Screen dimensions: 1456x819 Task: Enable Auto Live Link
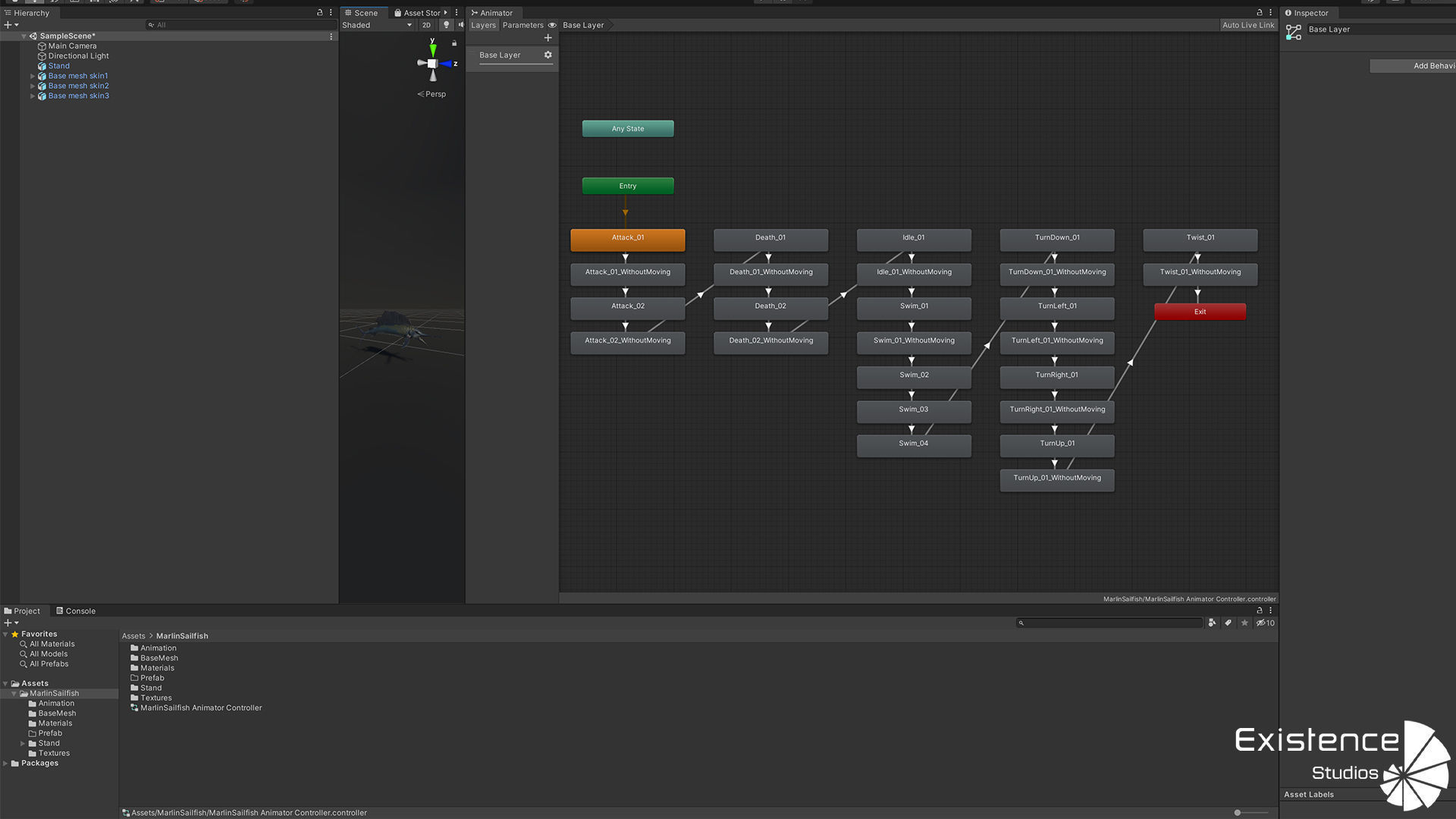click(1247, 25)
